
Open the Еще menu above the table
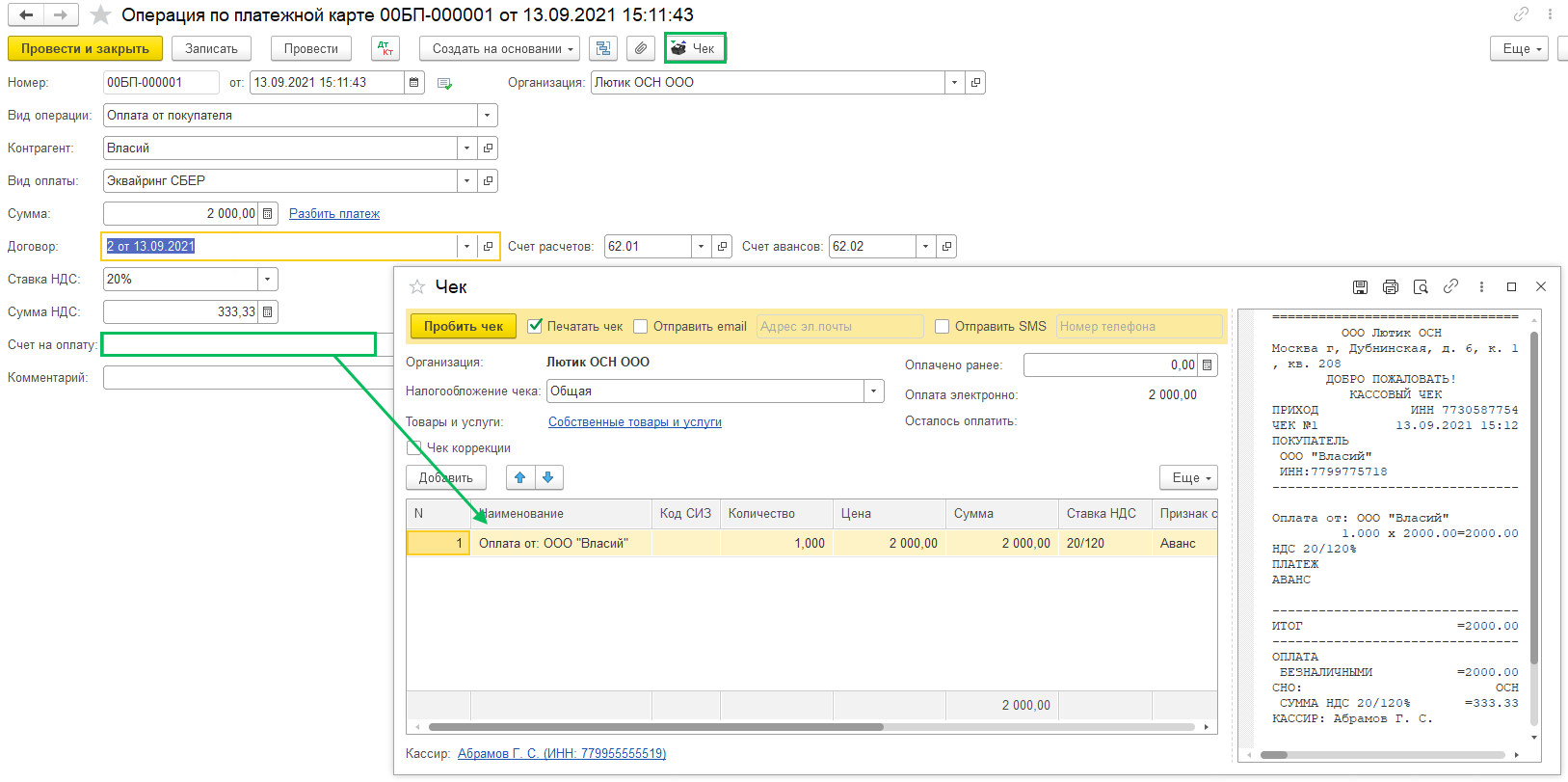[x=1190, y=478]
